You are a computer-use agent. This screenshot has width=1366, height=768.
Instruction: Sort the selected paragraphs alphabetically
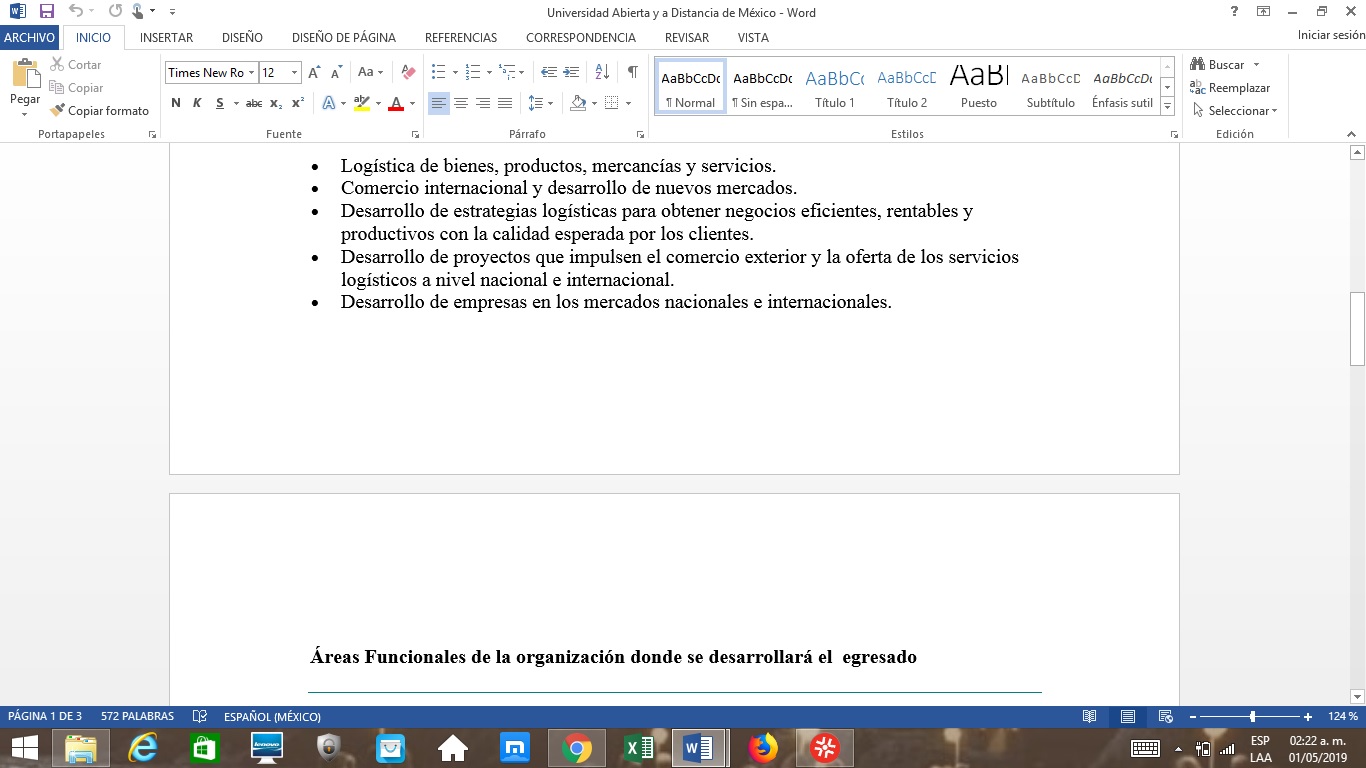tap(602, 73)
